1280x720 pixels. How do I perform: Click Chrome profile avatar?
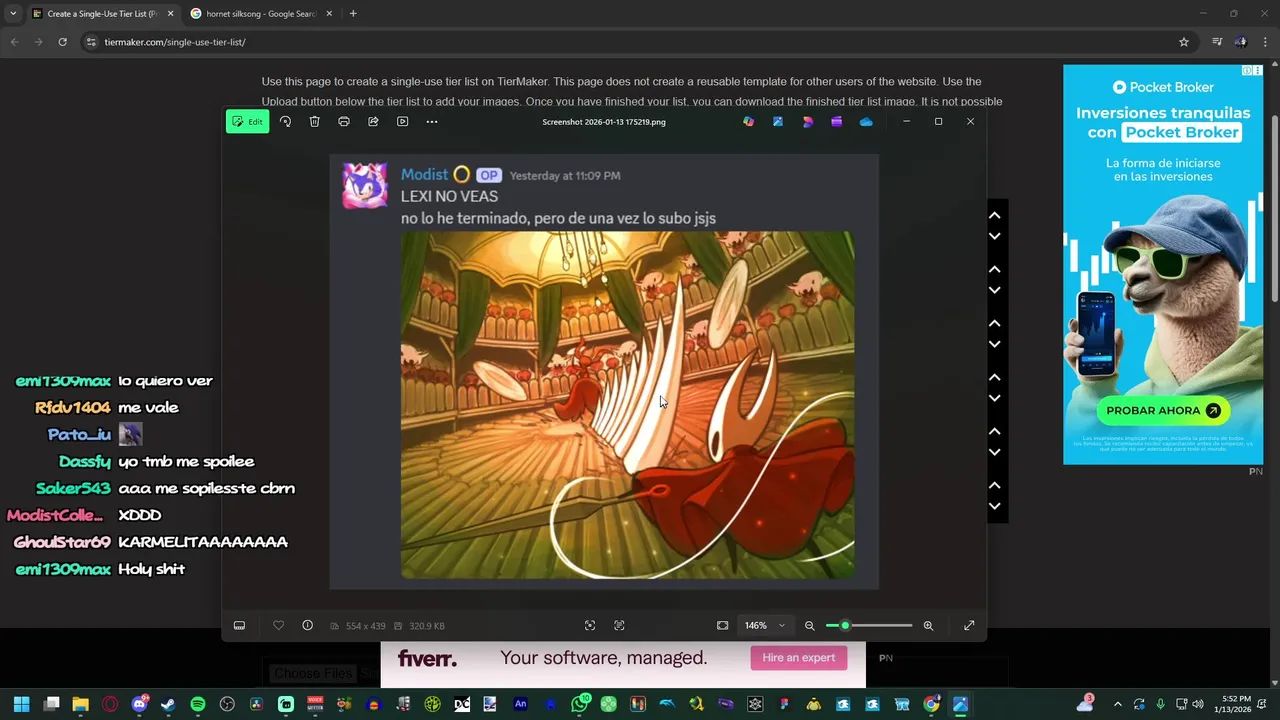click(1241, 42)
